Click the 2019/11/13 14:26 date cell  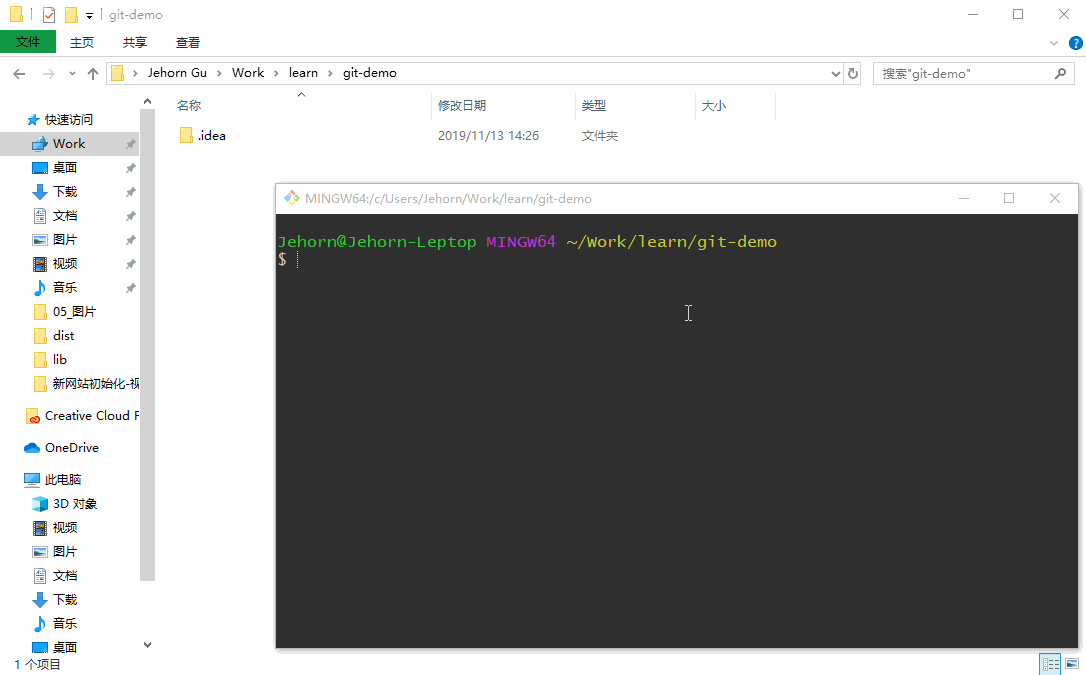(x=488, y=136)
